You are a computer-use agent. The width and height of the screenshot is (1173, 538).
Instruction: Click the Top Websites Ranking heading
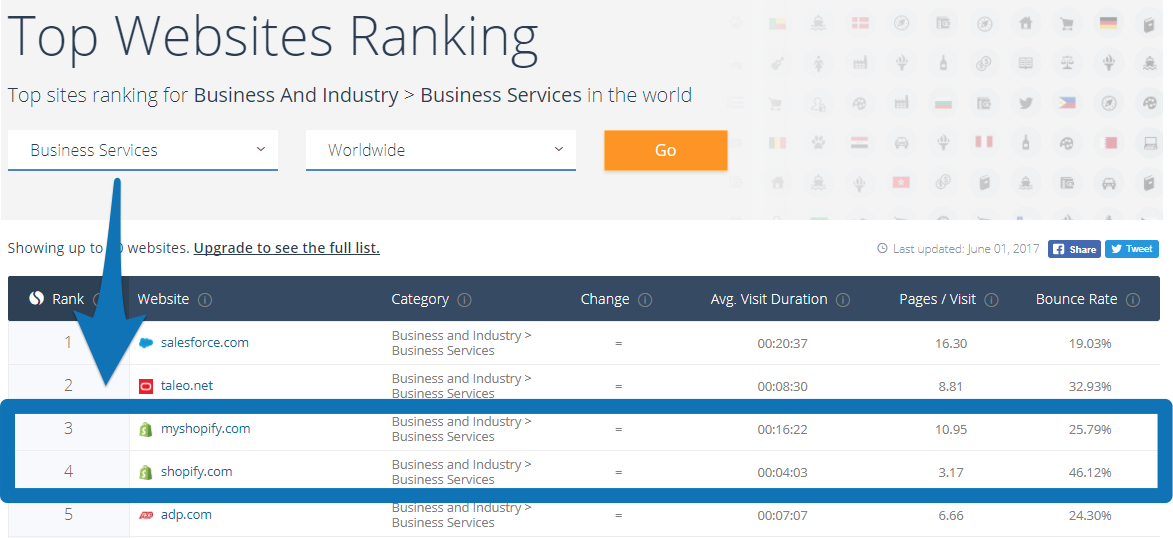(x=273, y=37)
